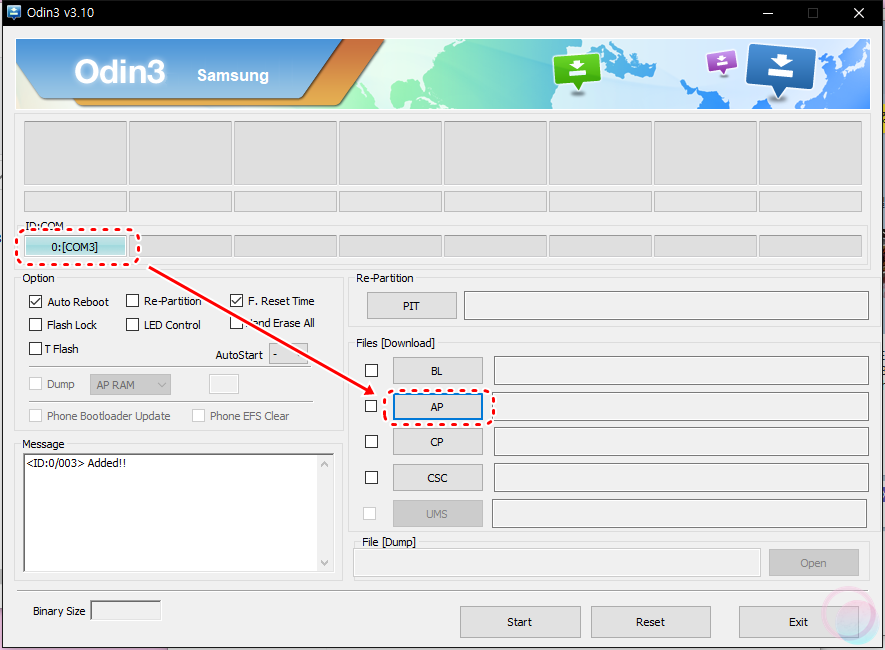The image size is (885, 650).
Task: Click the Odin3 logo in banner
Action: coord(120,72)
